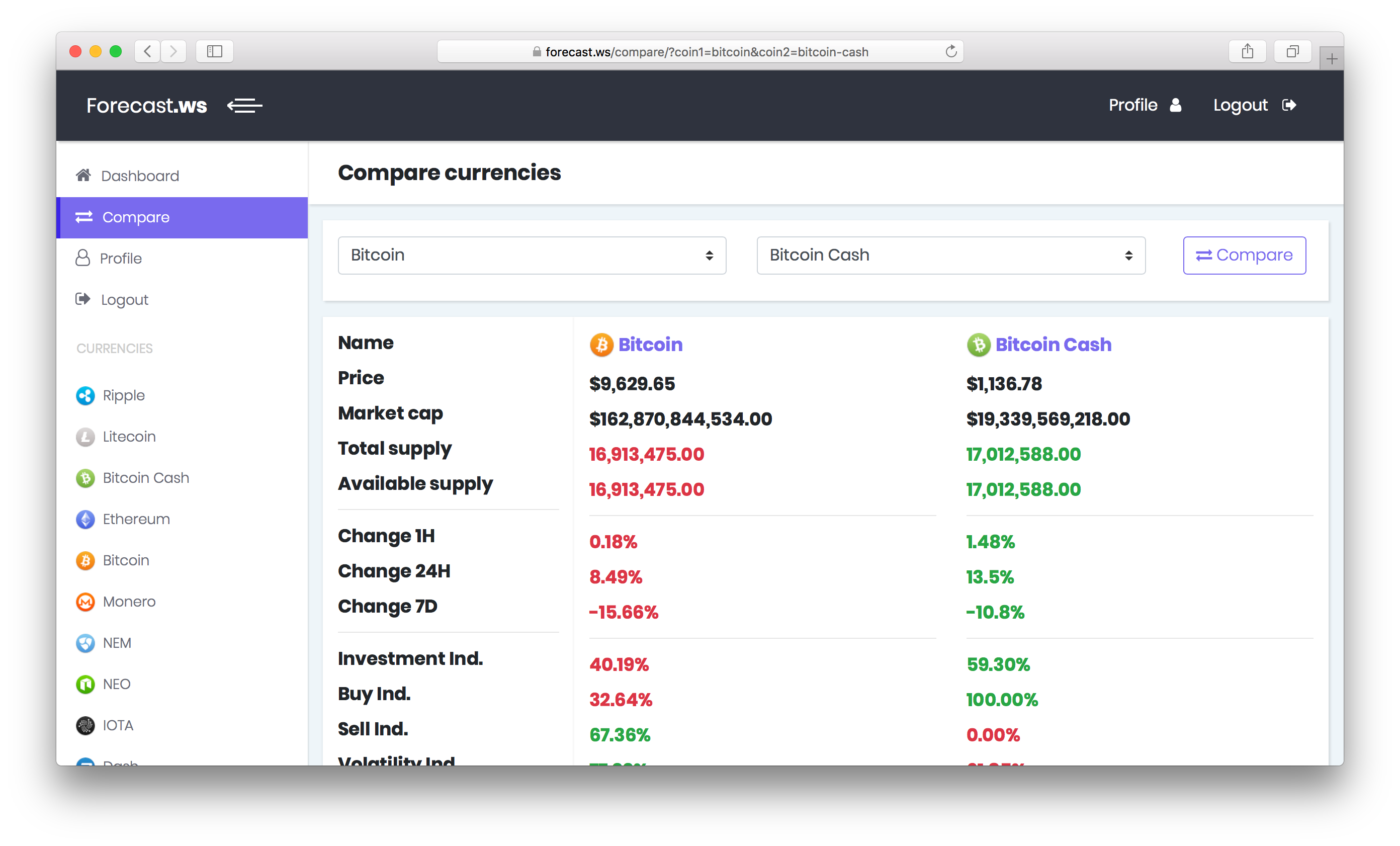The image size is (1400, 846).
Task: Click the Bitcoin price $9,629.65
Action: (x=632, y=384)
